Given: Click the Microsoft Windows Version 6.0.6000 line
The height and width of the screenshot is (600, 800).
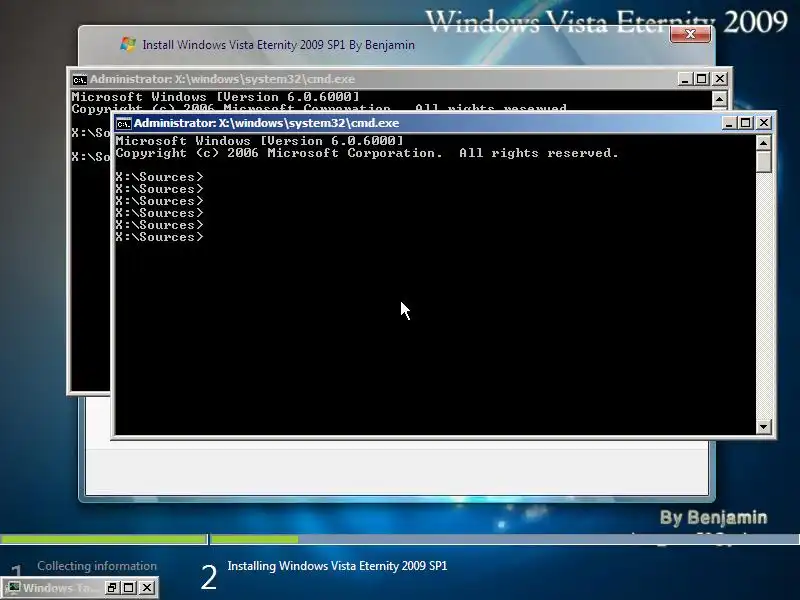Looking at the screenshot, I should click(260, 141).
